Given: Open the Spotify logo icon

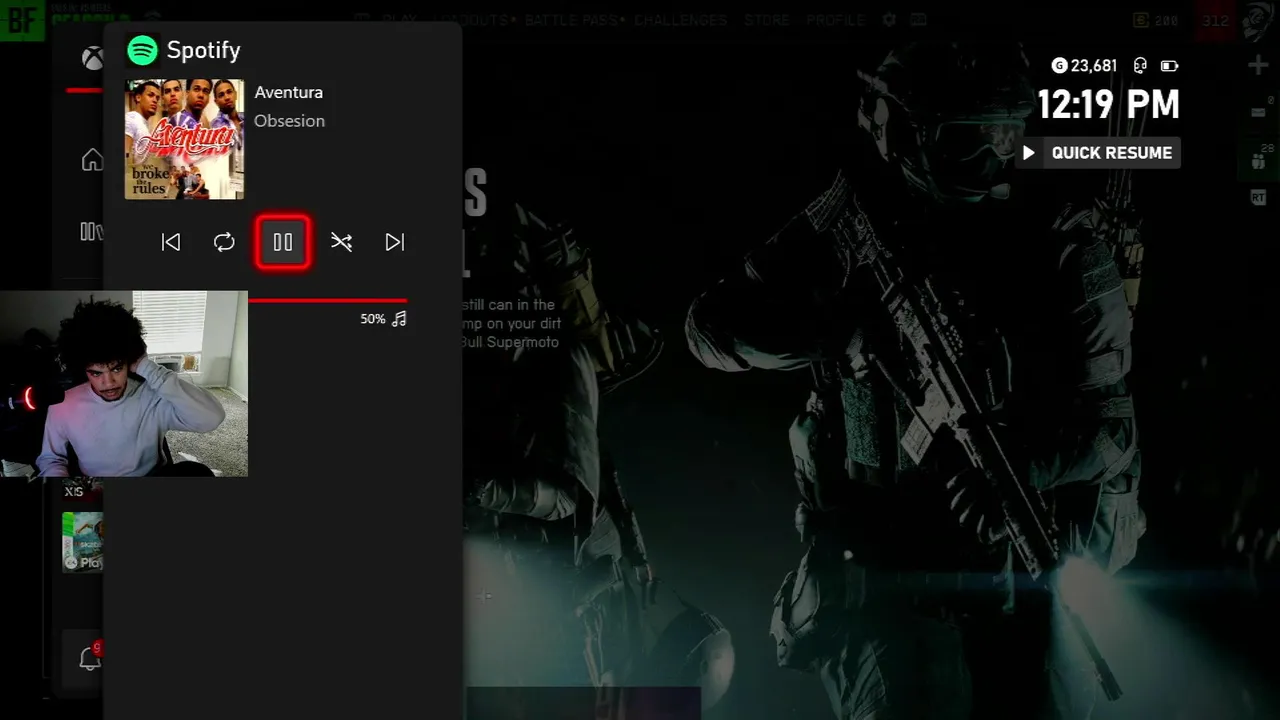Looking at the screenshot, I should pos(143,50).
